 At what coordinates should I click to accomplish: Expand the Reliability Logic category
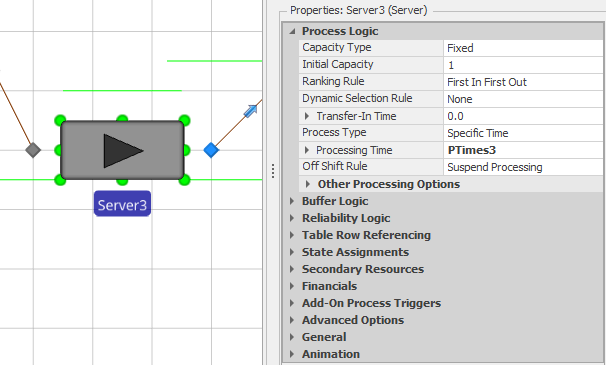click(292, 218)
